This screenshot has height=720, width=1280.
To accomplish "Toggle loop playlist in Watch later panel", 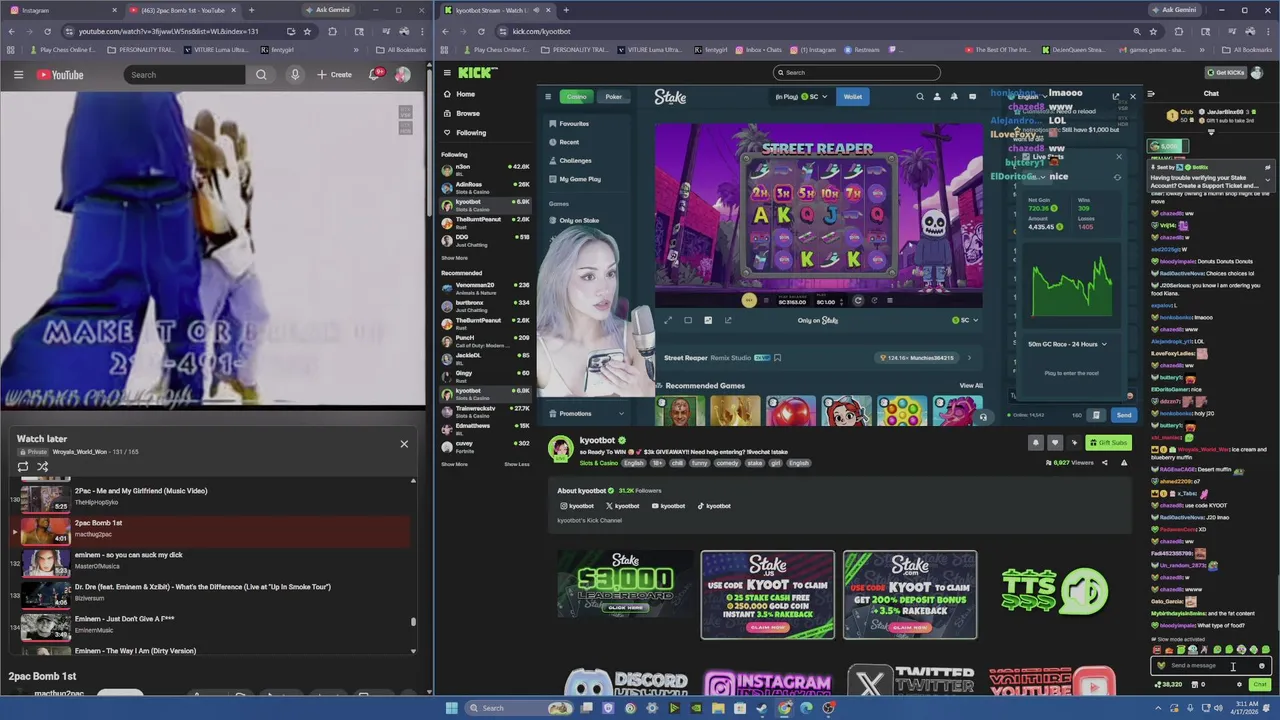I will tap(23, 467).
